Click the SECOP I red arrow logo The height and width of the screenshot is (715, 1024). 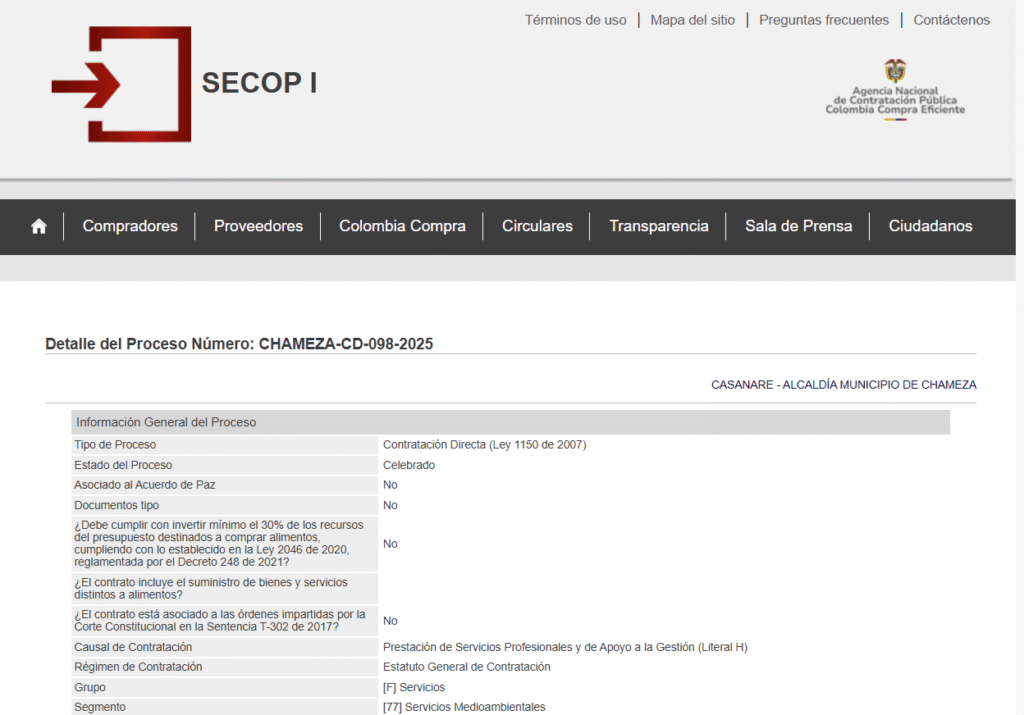[121, 84]
